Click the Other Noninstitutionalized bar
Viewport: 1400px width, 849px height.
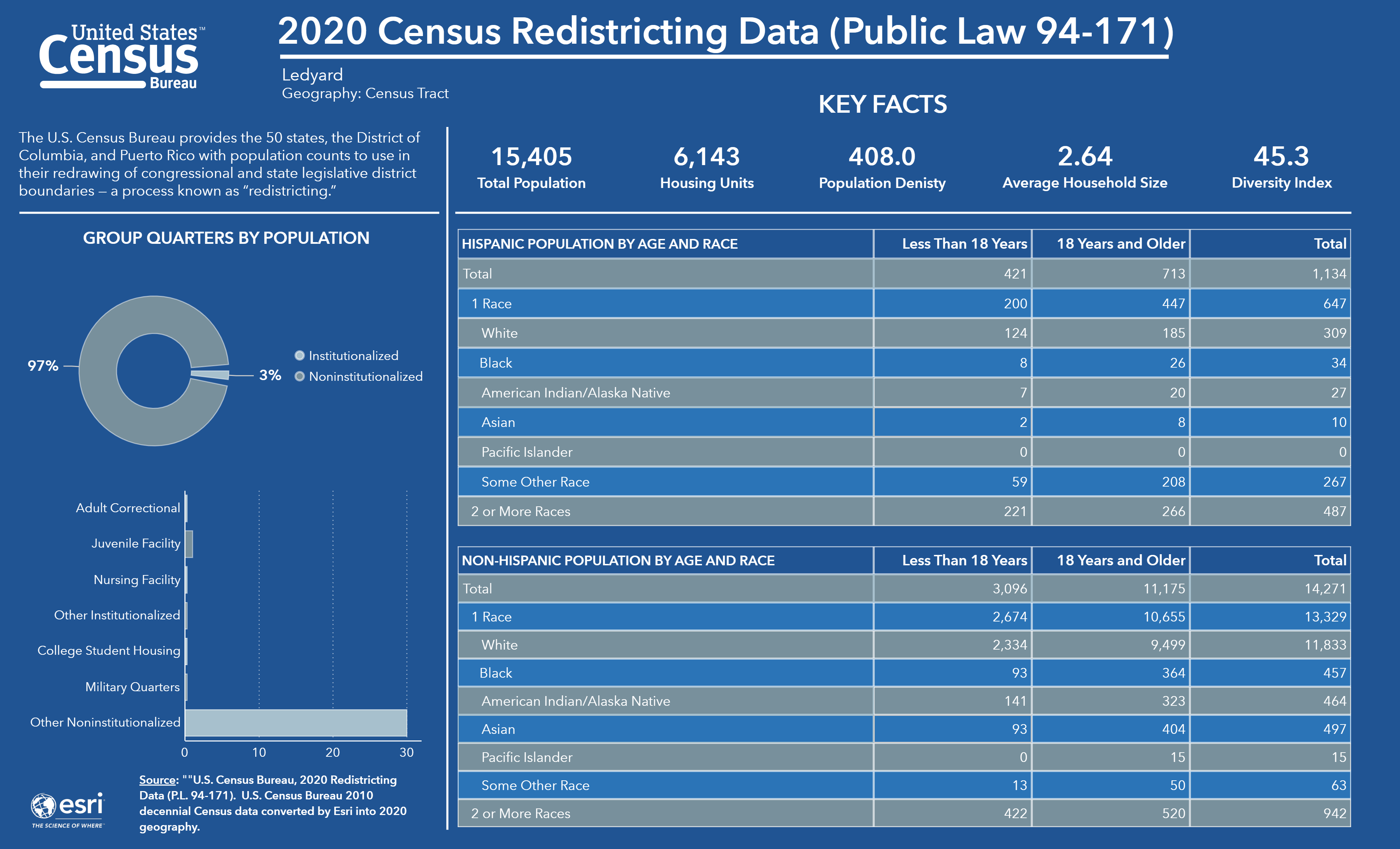295,722
